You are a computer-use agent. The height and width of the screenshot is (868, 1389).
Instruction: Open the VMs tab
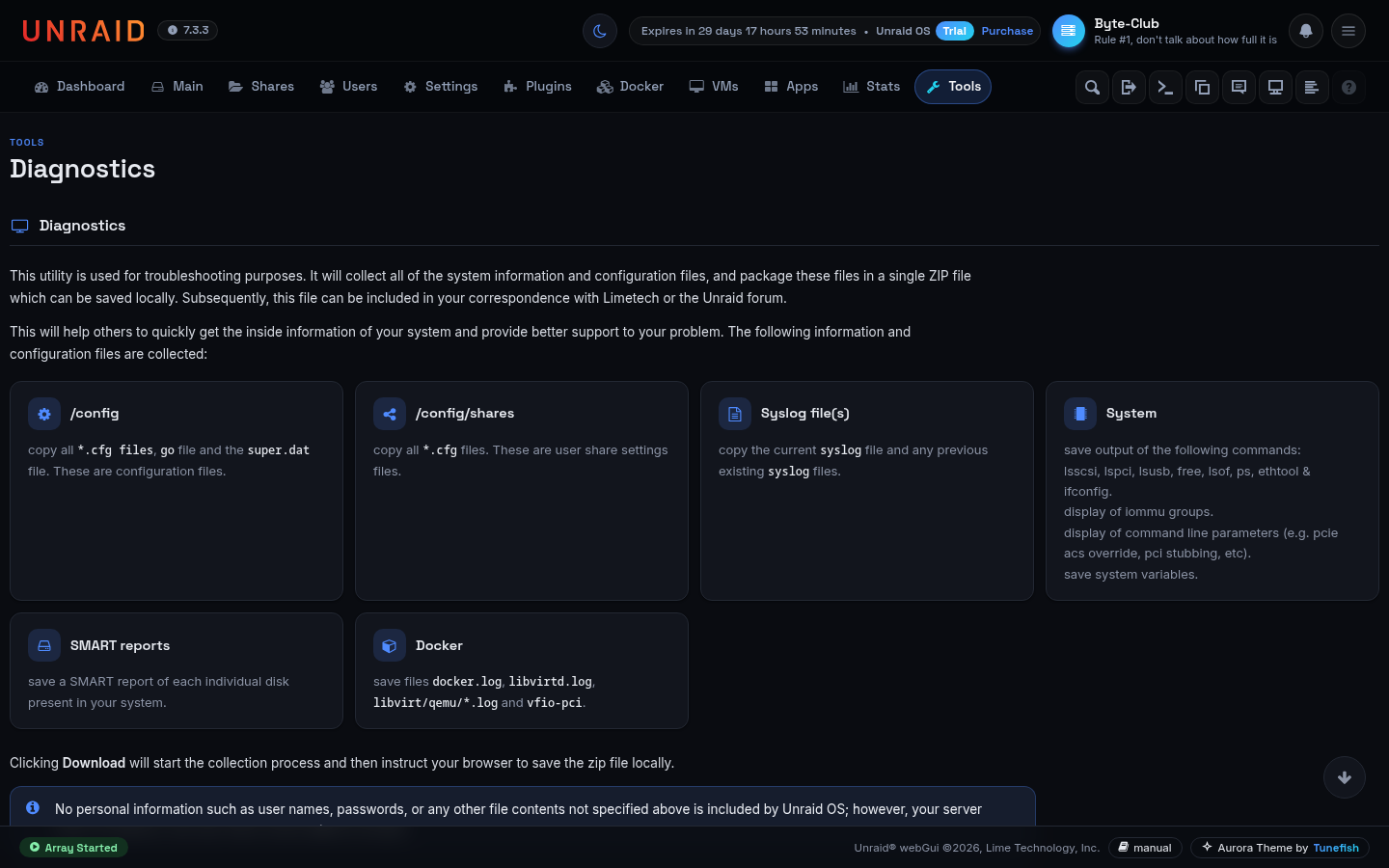[x=714, y=87]
